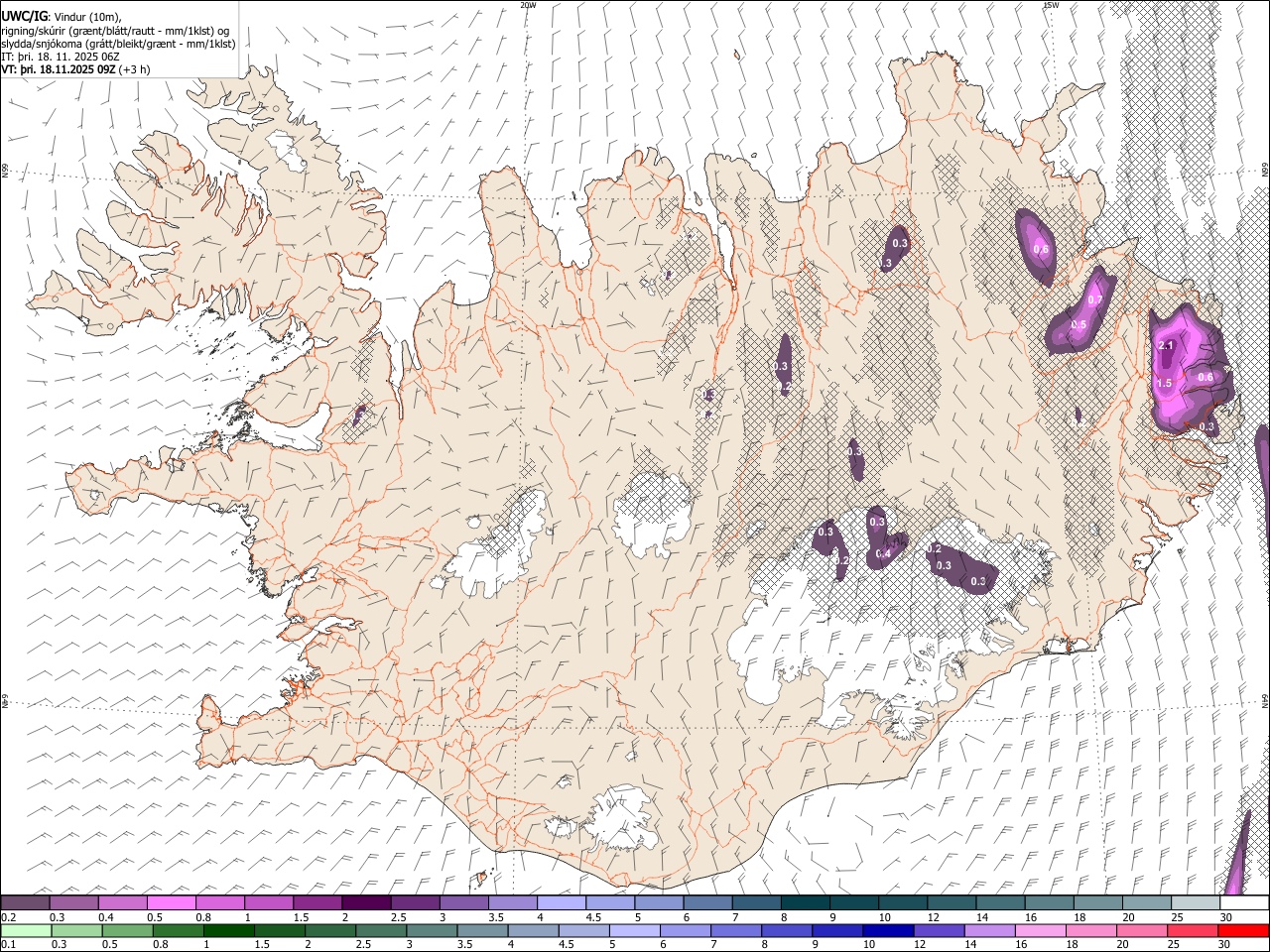
Task: Click the first dusky purple 0.2 snow scale swatch
Action: tap(25, 902)
